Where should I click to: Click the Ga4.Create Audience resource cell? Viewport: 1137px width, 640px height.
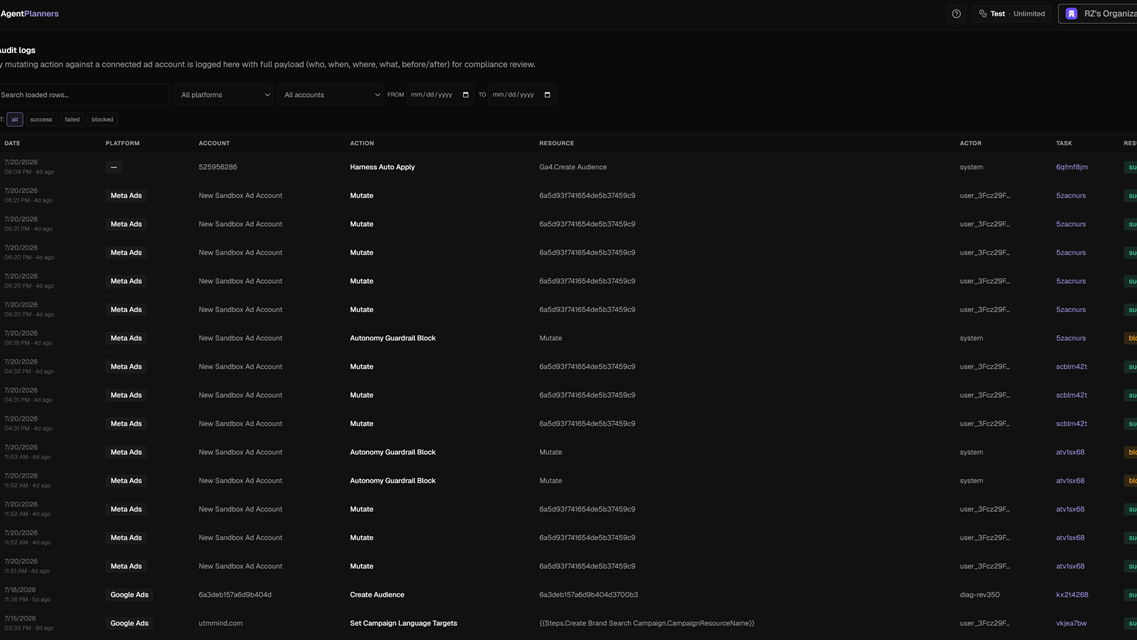[x=573, y=167]
